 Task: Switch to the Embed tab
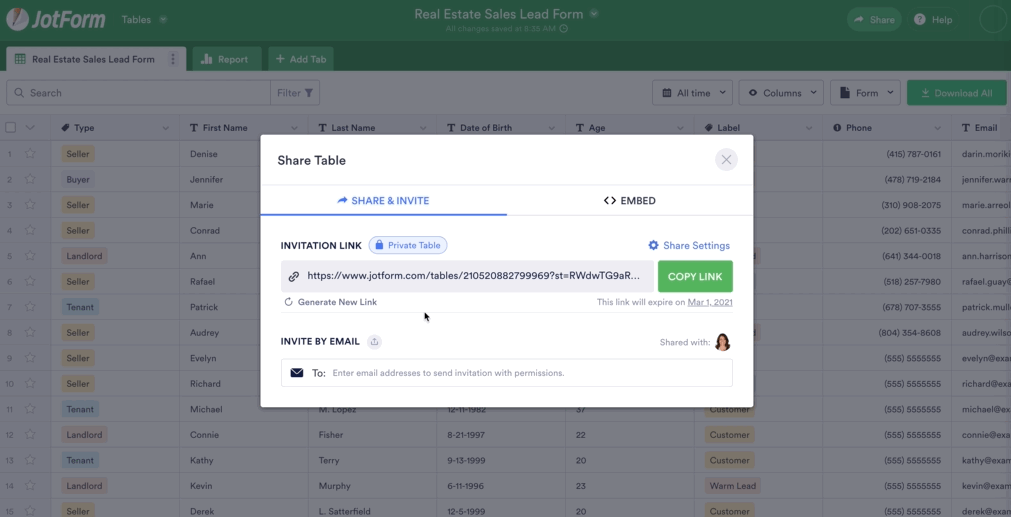pyautogui.click(x=630, y=201)
